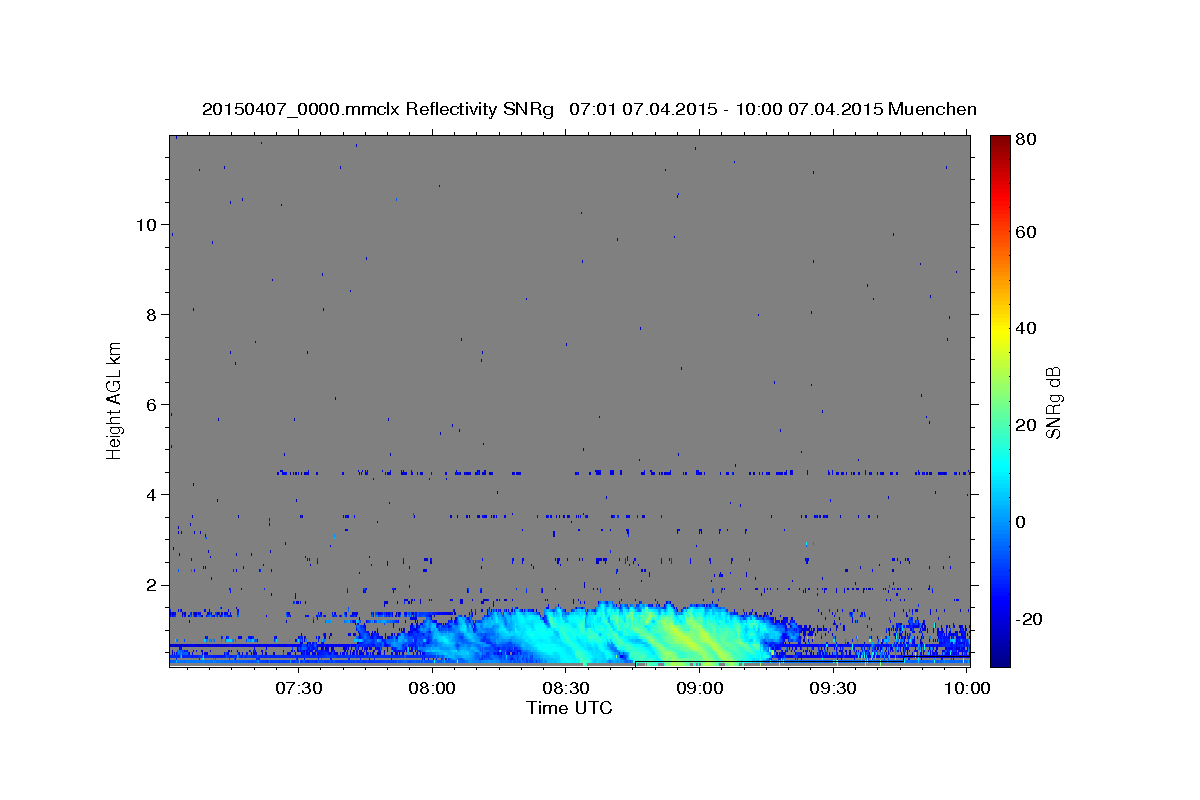Viewport: 1200px width, 800px height.
Task: Click the 07:30 time tick label
Action: 298,688
